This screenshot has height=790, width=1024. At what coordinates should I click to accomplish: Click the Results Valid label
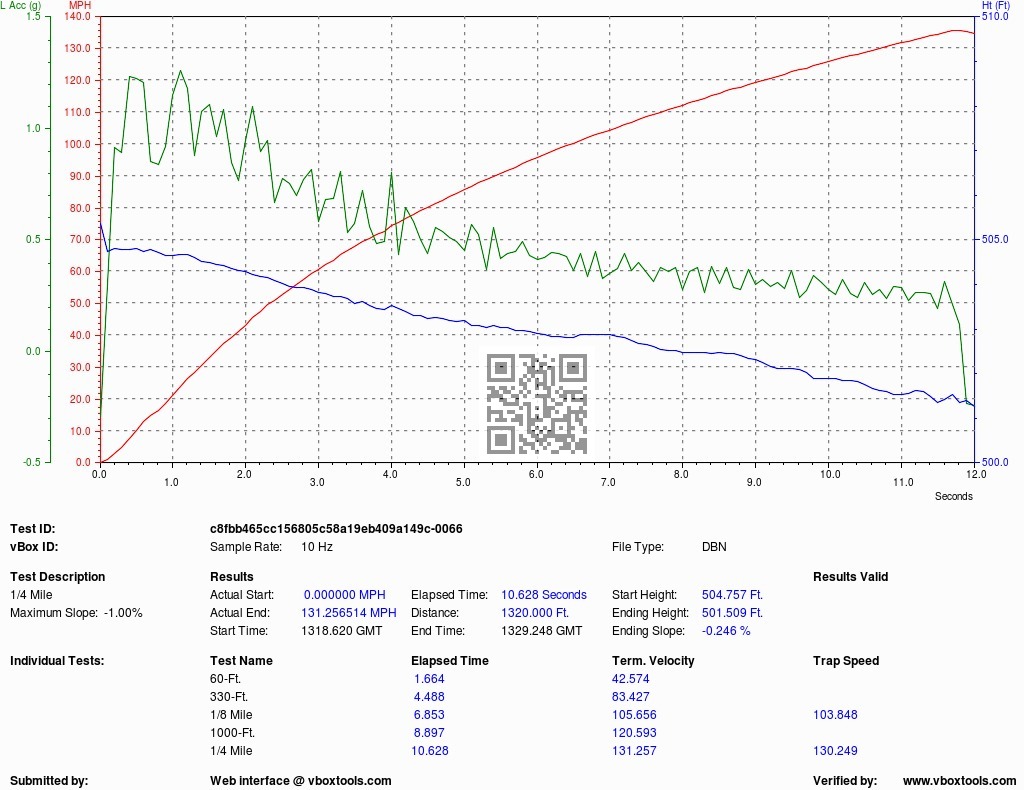(850, 577)
